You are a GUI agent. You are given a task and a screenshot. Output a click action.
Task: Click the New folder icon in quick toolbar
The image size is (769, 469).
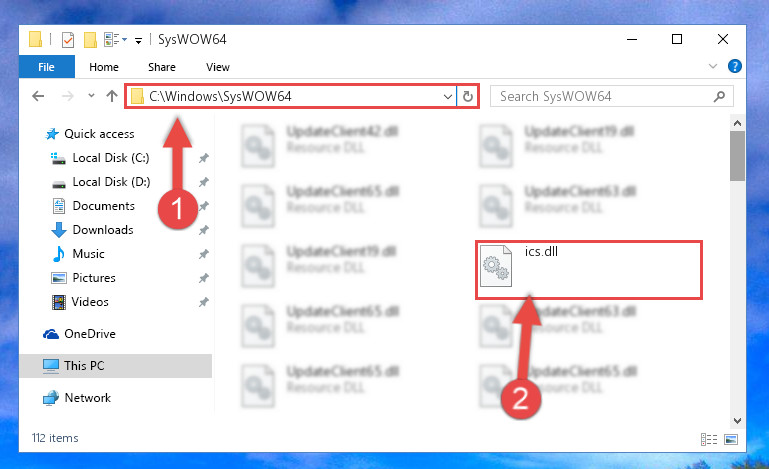point(90,40)
